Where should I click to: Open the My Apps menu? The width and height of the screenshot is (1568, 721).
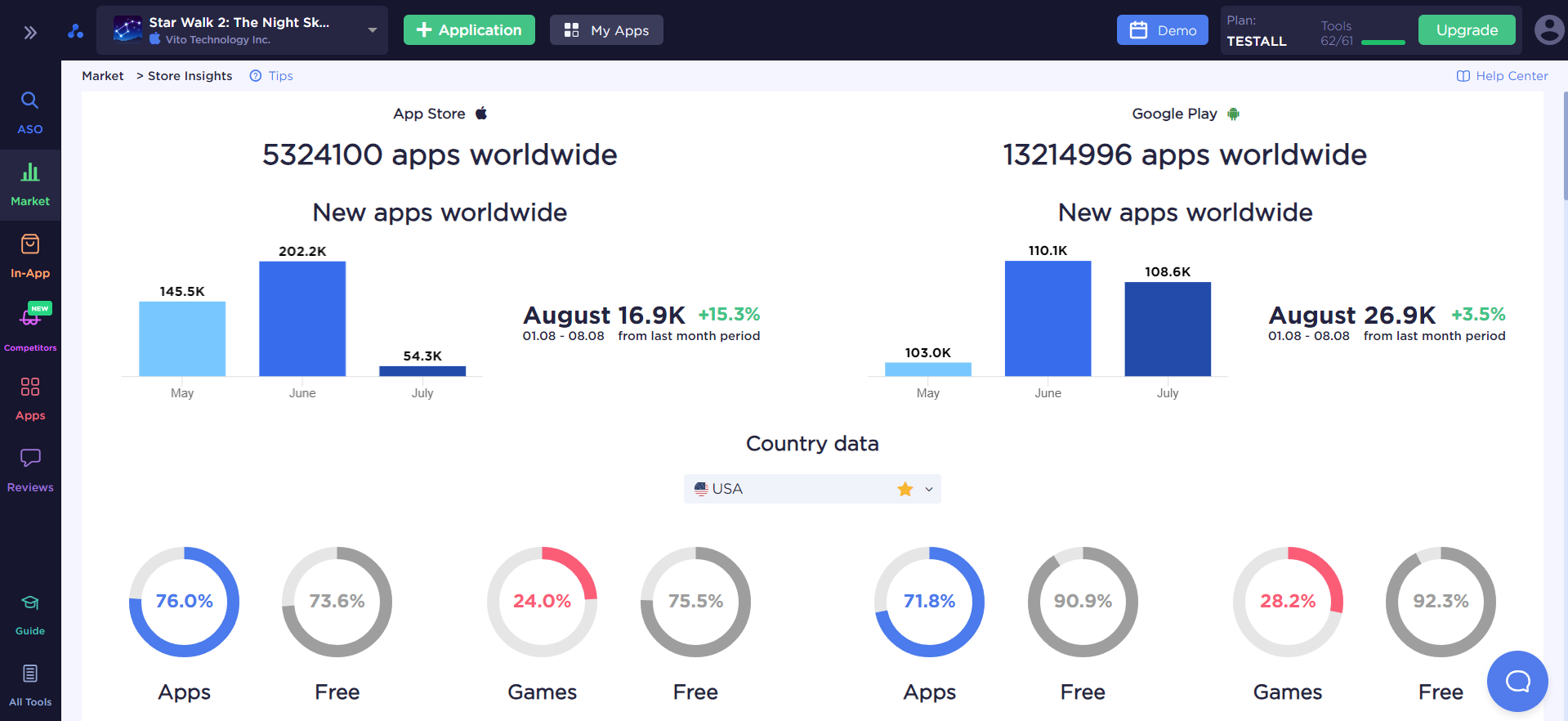pyautogui.click(x=606, y=30)
